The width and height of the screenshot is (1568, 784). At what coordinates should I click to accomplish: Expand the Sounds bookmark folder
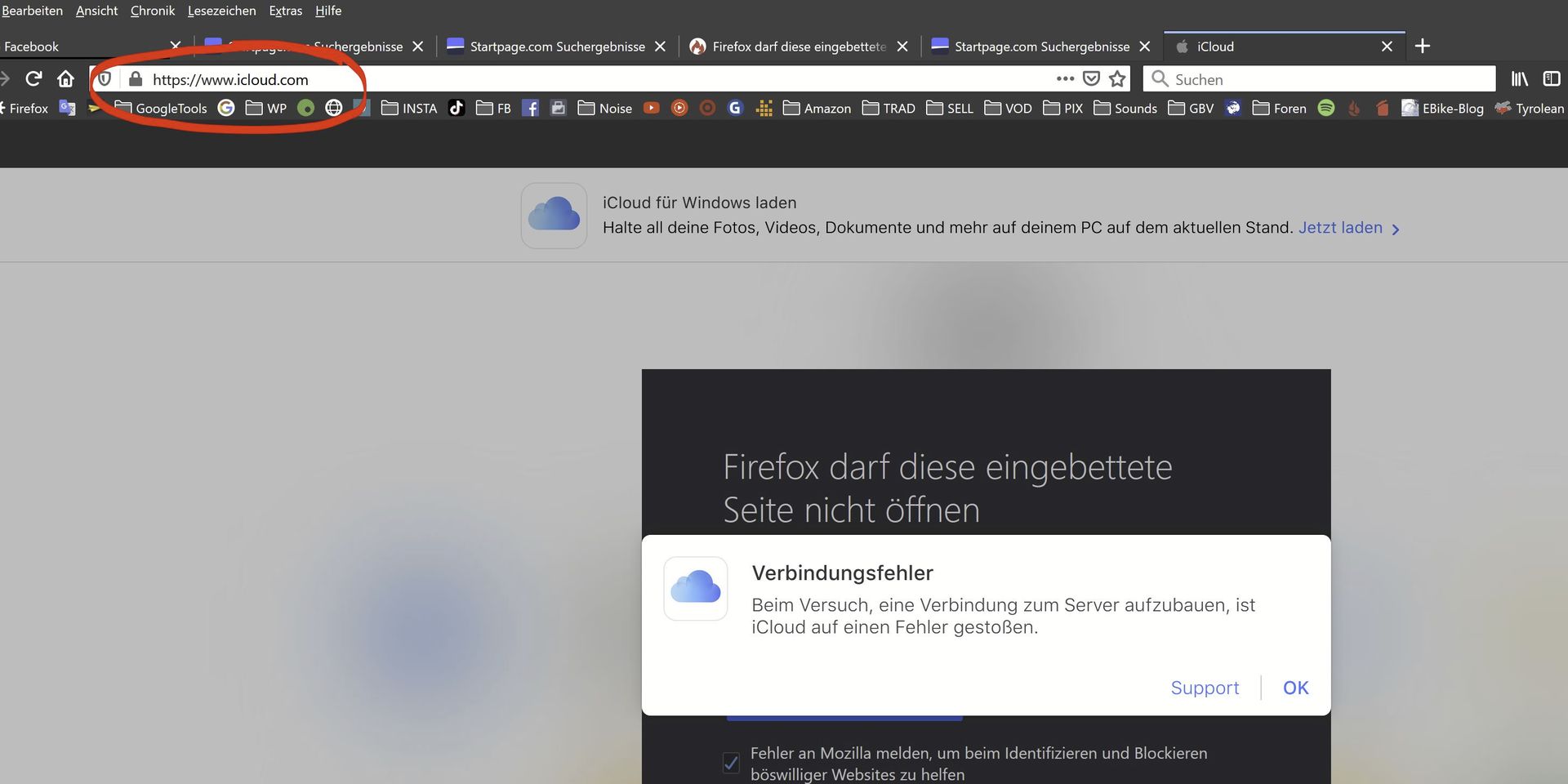coord(1125,108)
